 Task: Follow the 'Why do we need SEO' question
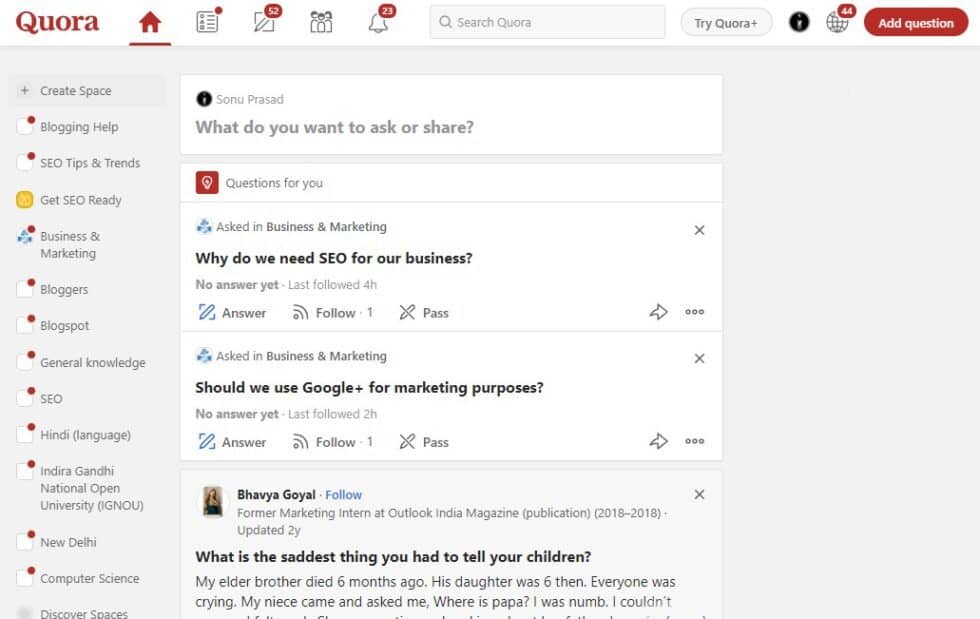click(332, 313)
